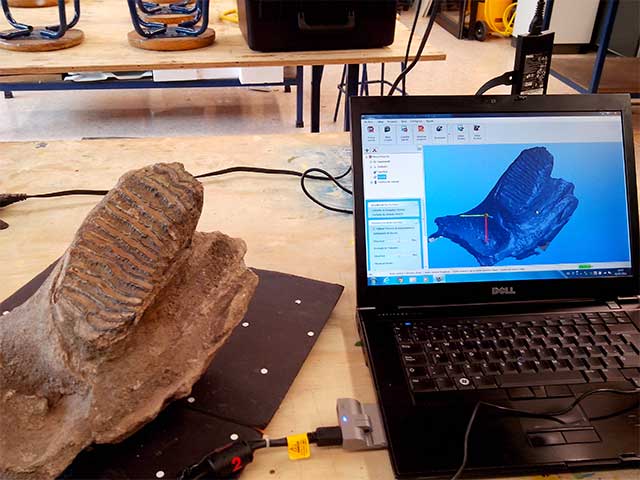
Task: Click the system tray clock on the taskbar
Action: pos(620,271)
